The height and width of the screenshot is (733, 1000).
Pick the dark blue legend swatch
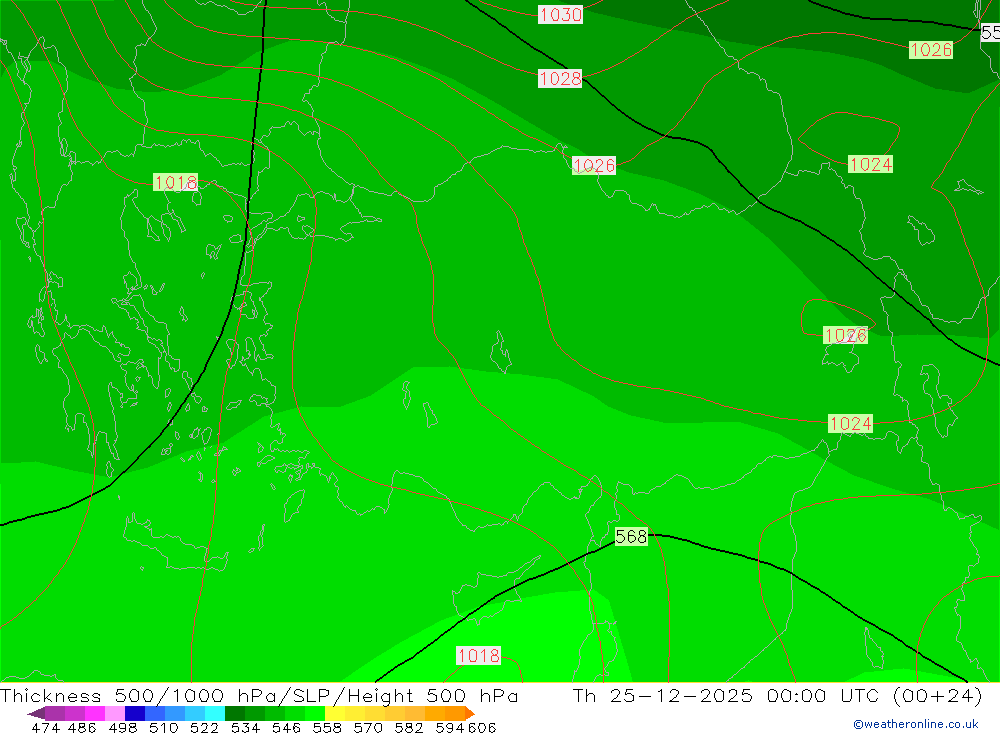(x=135, y=713)
